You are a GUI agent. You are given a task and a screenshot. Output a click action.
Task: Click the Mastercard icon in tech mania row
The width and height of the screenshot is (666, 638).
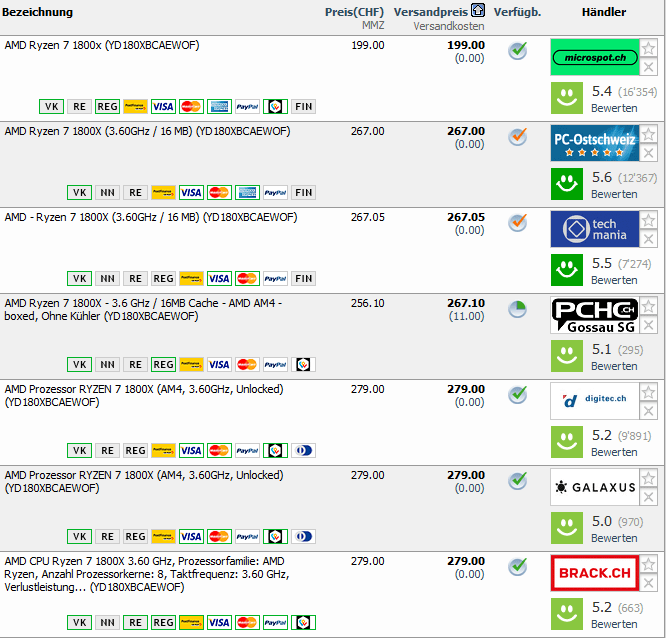[x=247, y=279]
